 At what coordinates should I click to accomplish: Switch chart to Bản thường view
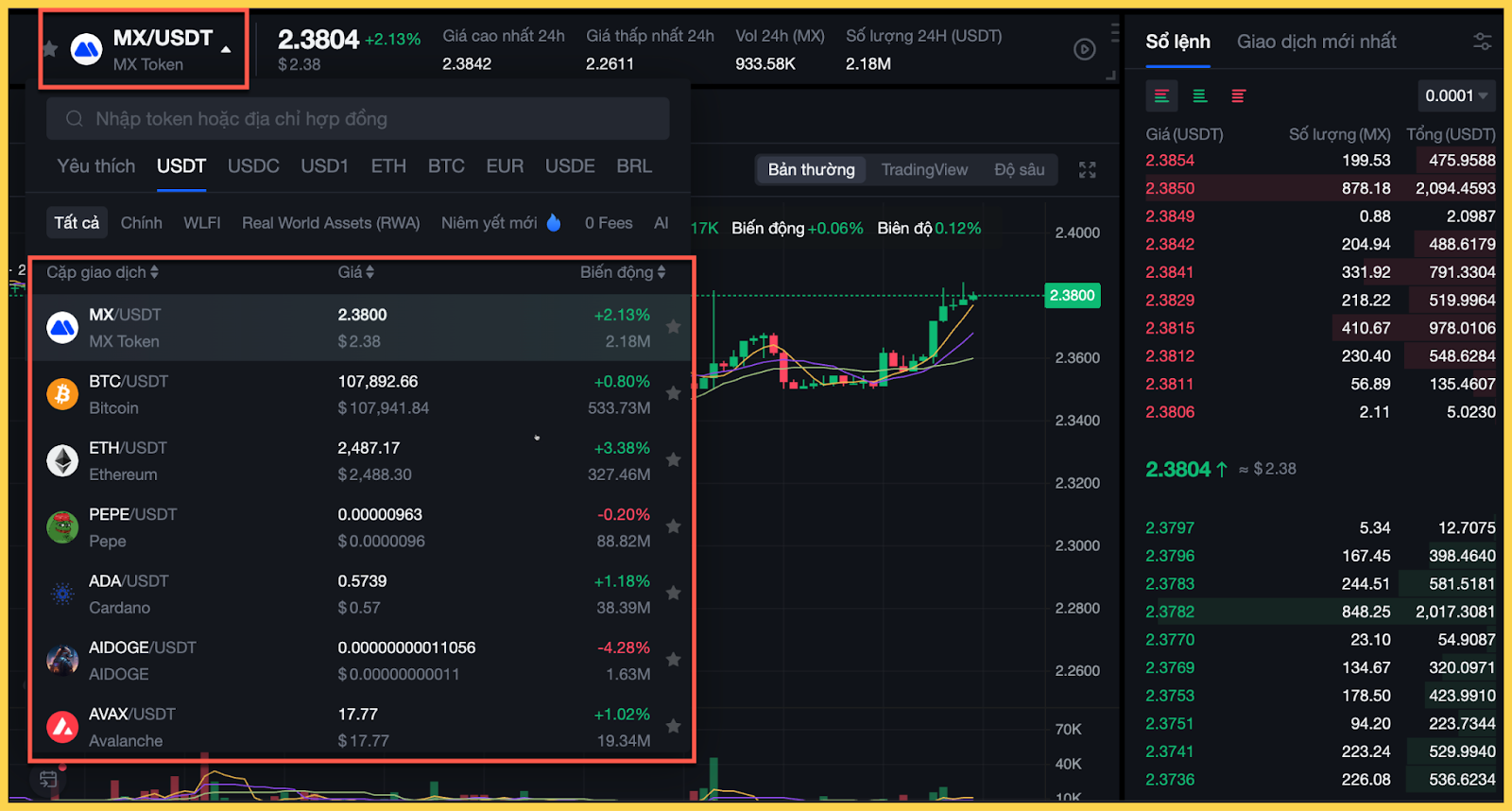(811, 170)
